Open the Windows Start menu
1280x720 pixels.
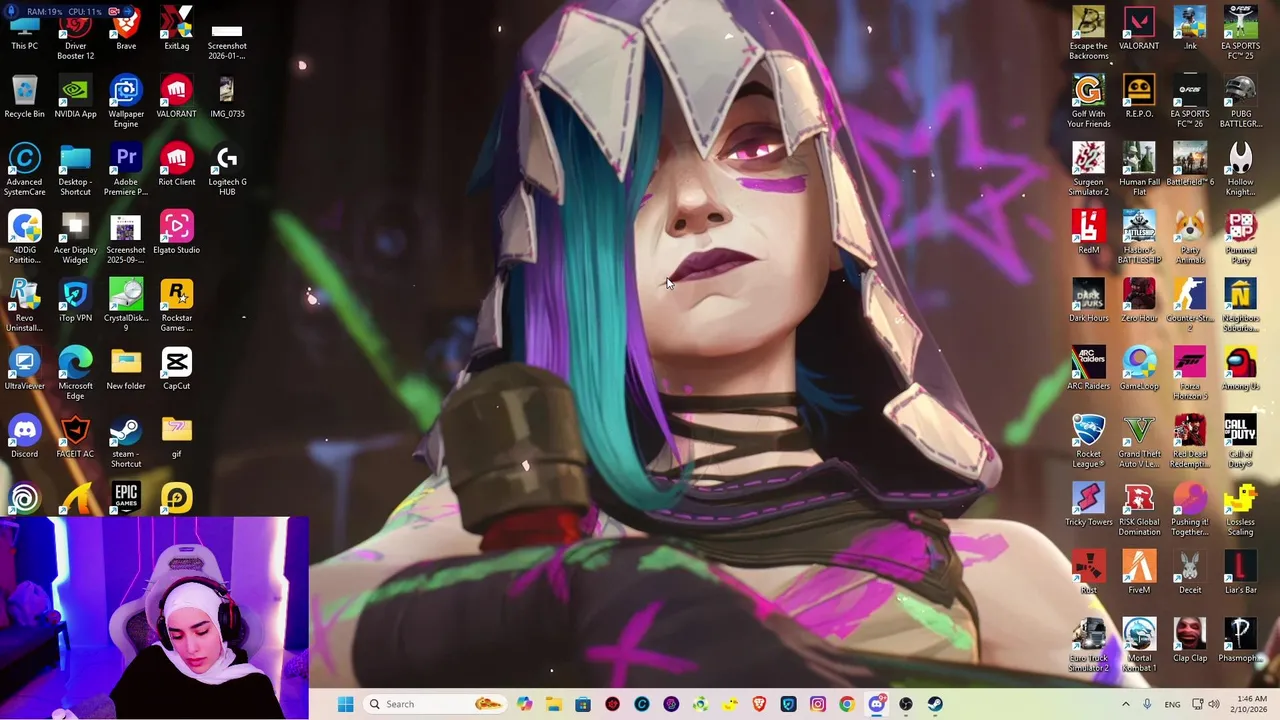pyautogui.click(x=345, y=704)
